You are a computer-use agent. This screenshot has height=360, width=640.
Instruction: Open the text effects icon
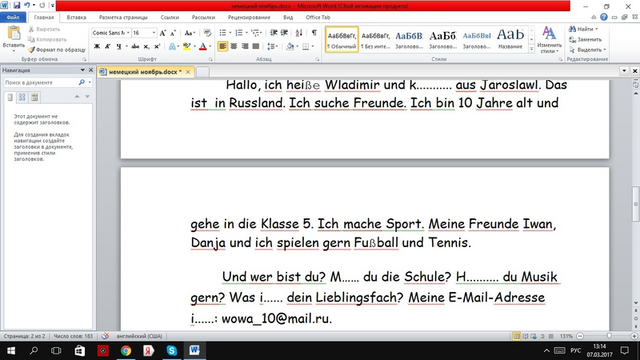click(x=172, y=47)
